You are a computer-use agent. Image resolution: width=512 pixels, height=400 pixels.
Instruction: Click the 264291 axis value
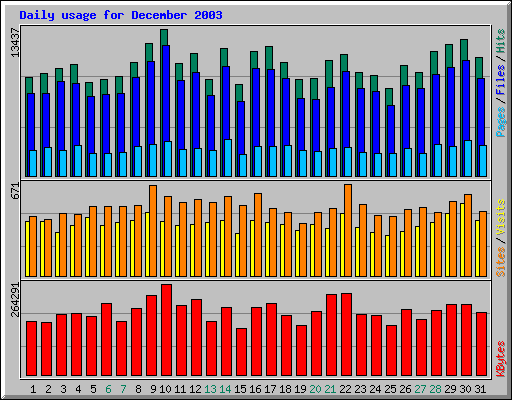(x=15, y=300)
